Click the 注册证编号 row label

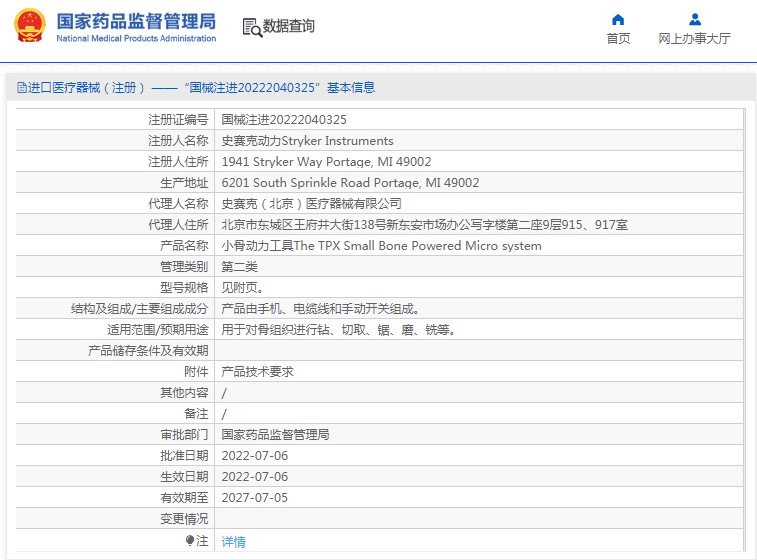[x=178, y=120]
